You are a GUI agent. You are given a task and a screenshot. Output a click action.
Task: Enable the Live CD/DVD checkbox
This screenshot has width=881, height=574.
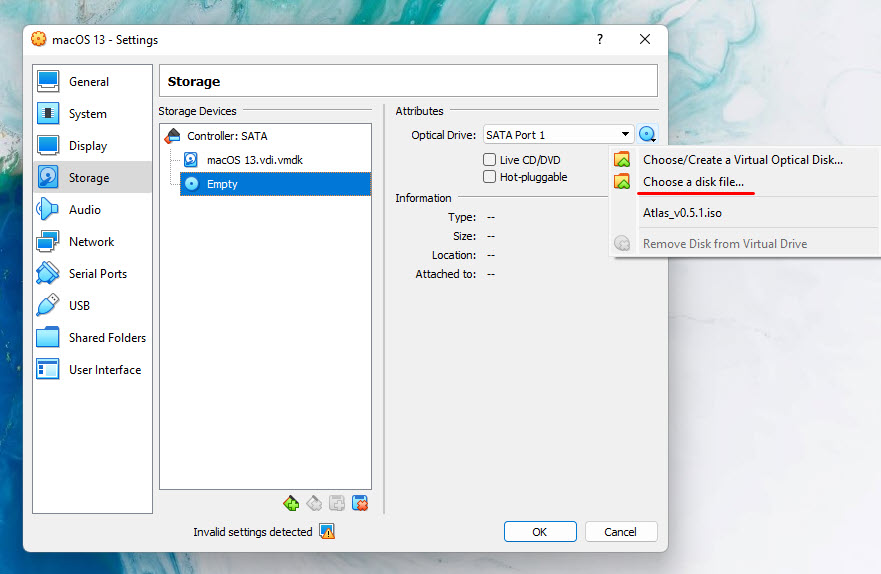pyautogui.click(x=489, y=160)
